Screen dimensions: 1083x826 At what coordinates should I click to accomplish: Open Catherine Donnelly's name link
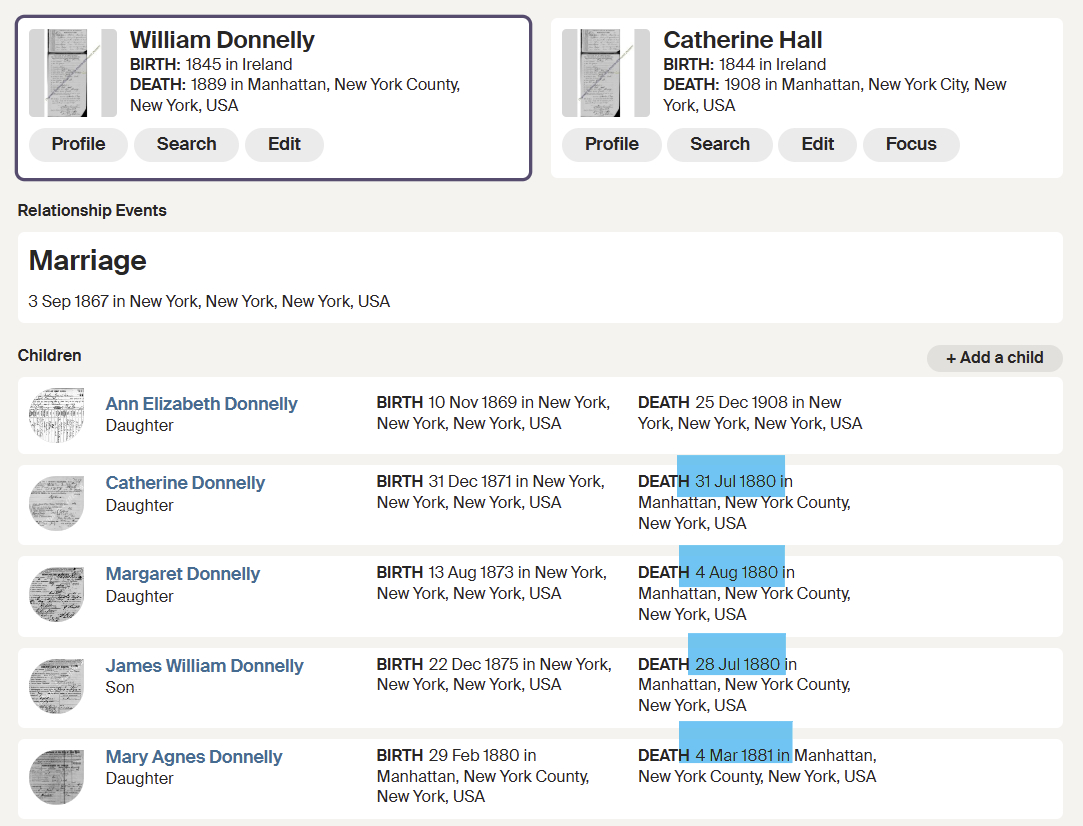click(185, 483)
